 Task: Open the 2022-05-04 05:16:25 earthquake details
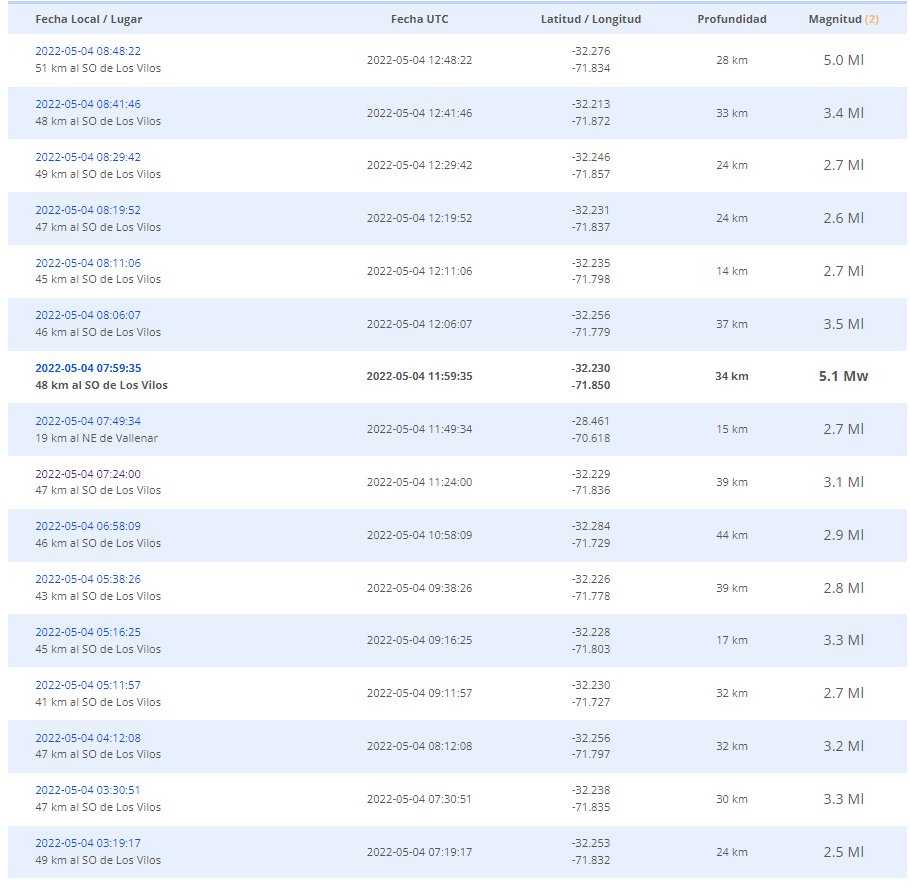coord(88,632)
